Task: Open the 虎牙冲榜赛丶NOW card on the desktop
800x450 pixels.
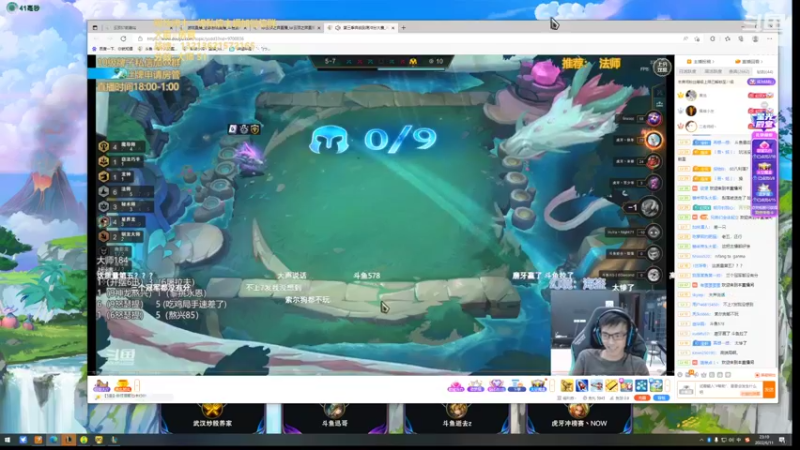Action: (579, 418)
